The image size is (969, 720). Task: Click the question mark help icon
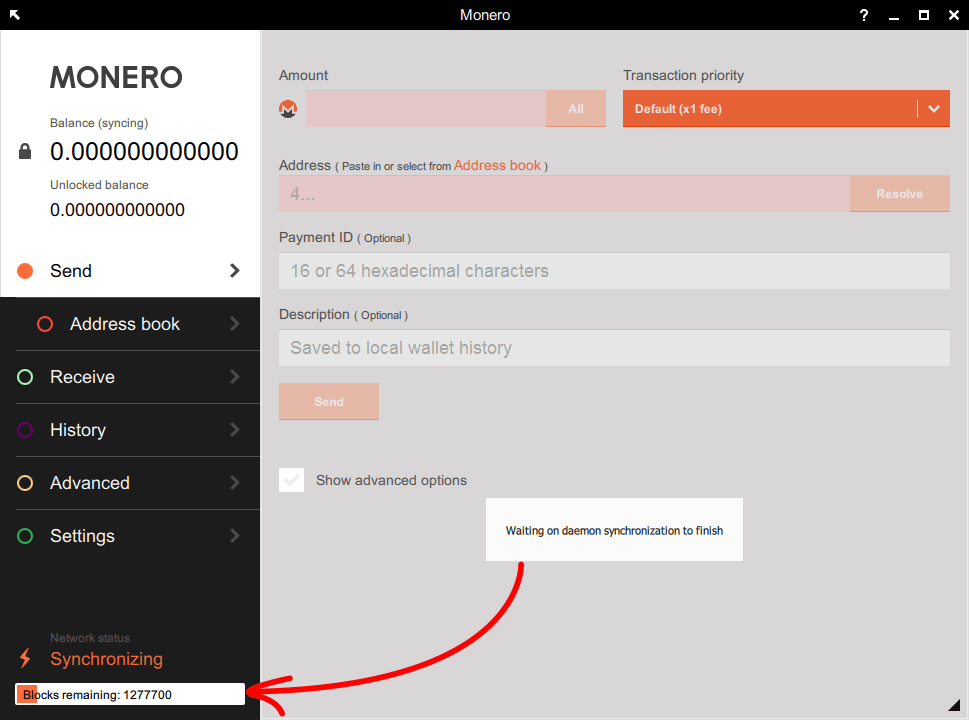pyautogui.click(x=864, y=15)
